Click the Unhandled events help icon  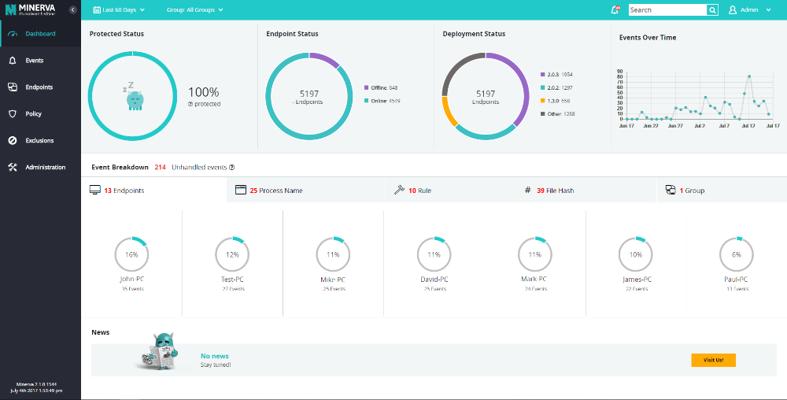(x=232, y=167)
